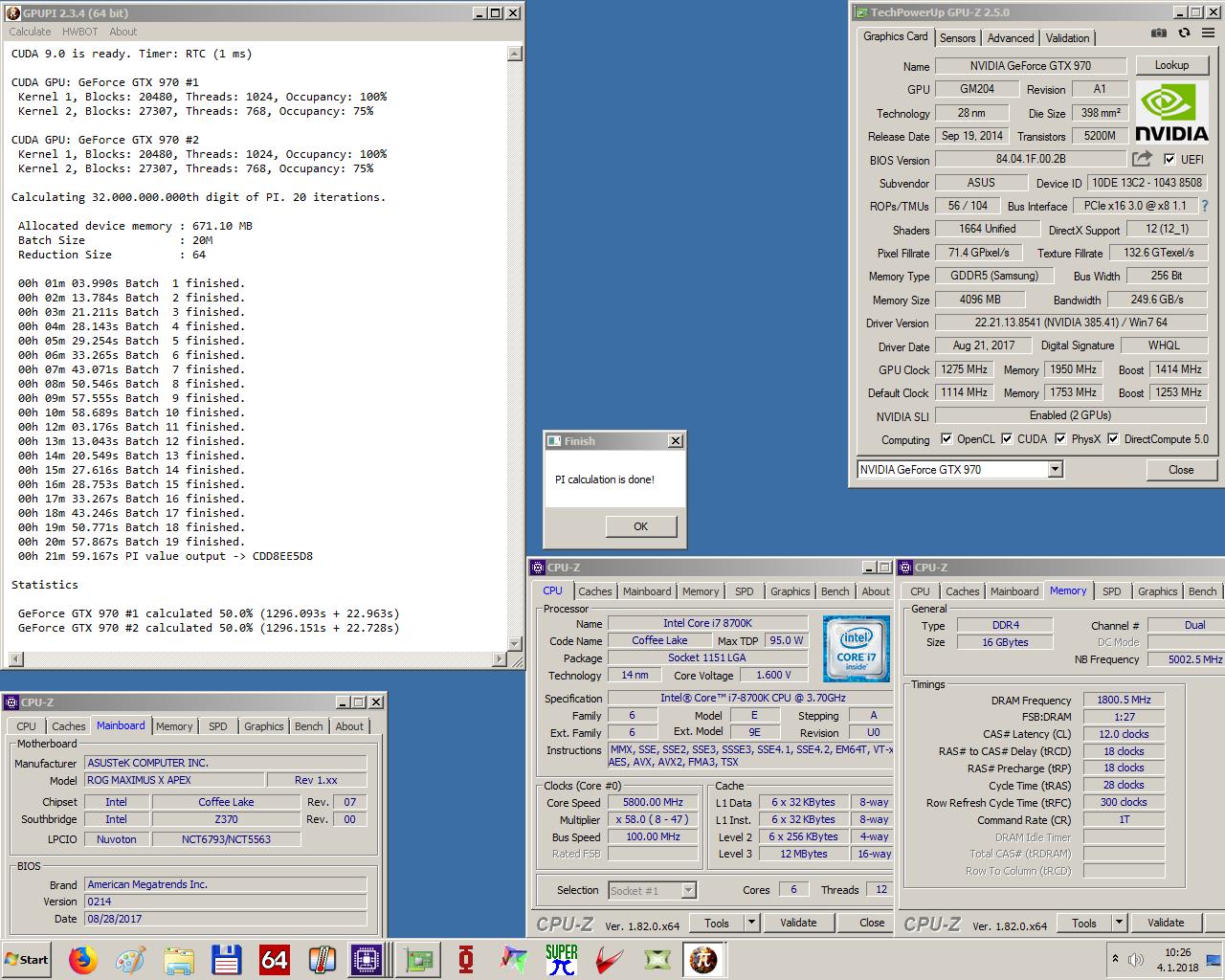Click Validate in CPU-Z Memory window
Viewport: 1225px width, 980px height.
coord(1166,923)
